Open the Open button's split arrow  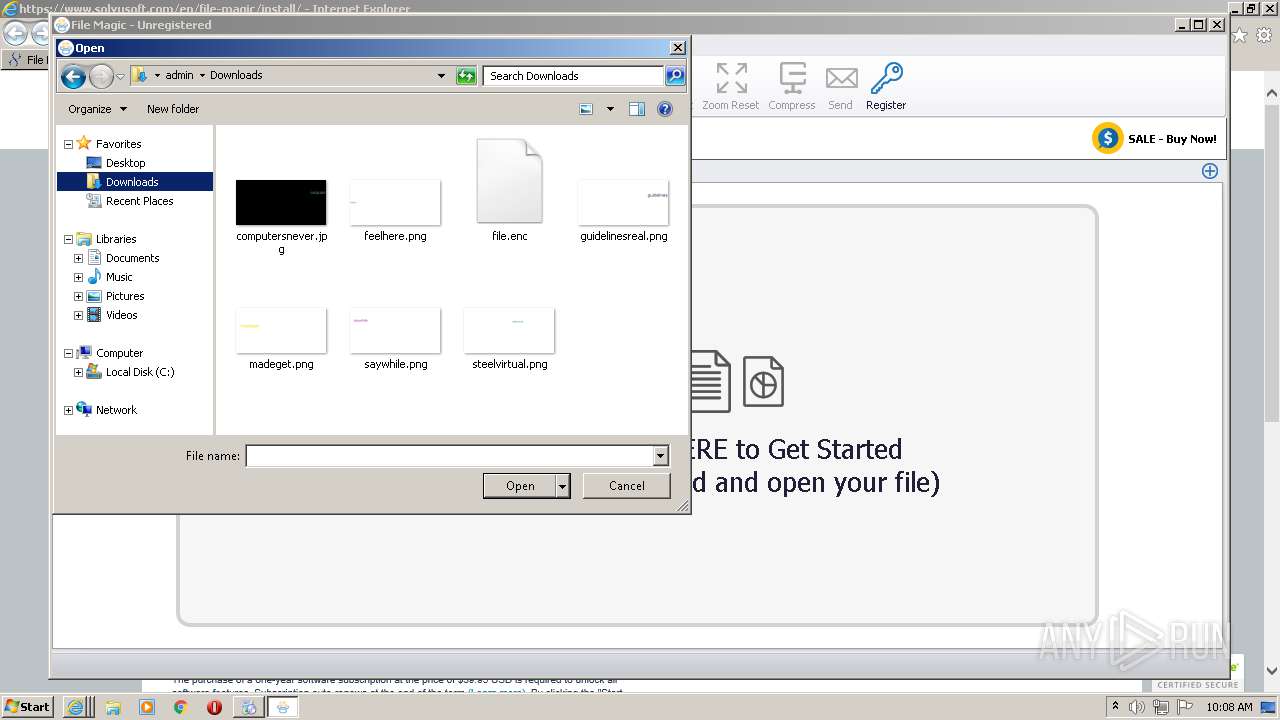pos(562,486)
